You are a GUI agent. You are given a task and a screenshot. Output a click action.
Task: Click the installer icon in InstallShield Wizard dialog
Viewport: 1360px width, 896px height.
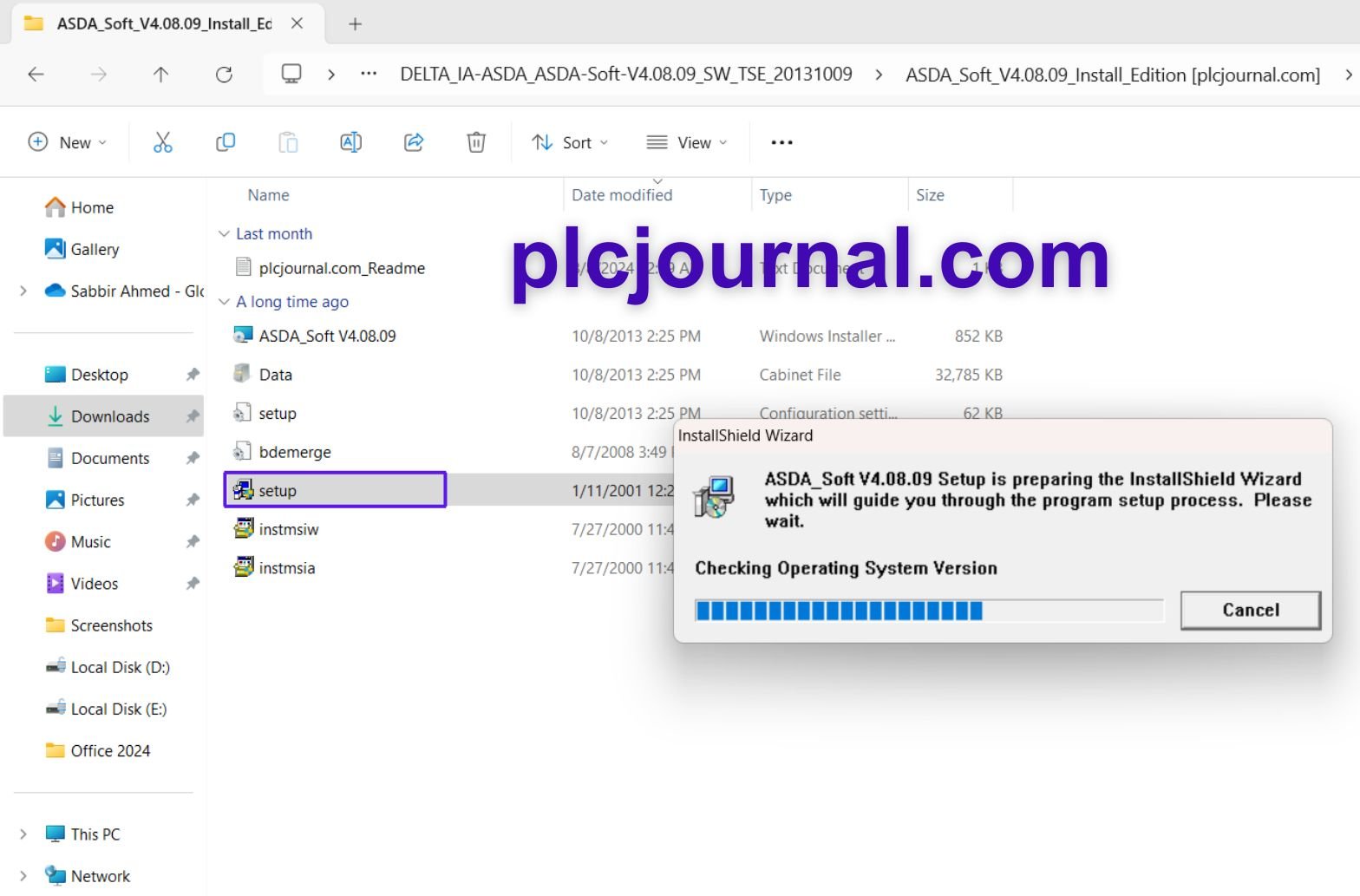point(715,498)
